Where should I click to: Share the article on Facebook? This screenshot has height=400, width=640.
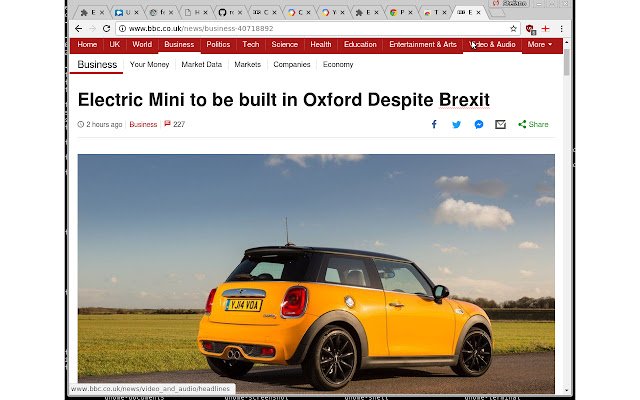tap(434, 124)
